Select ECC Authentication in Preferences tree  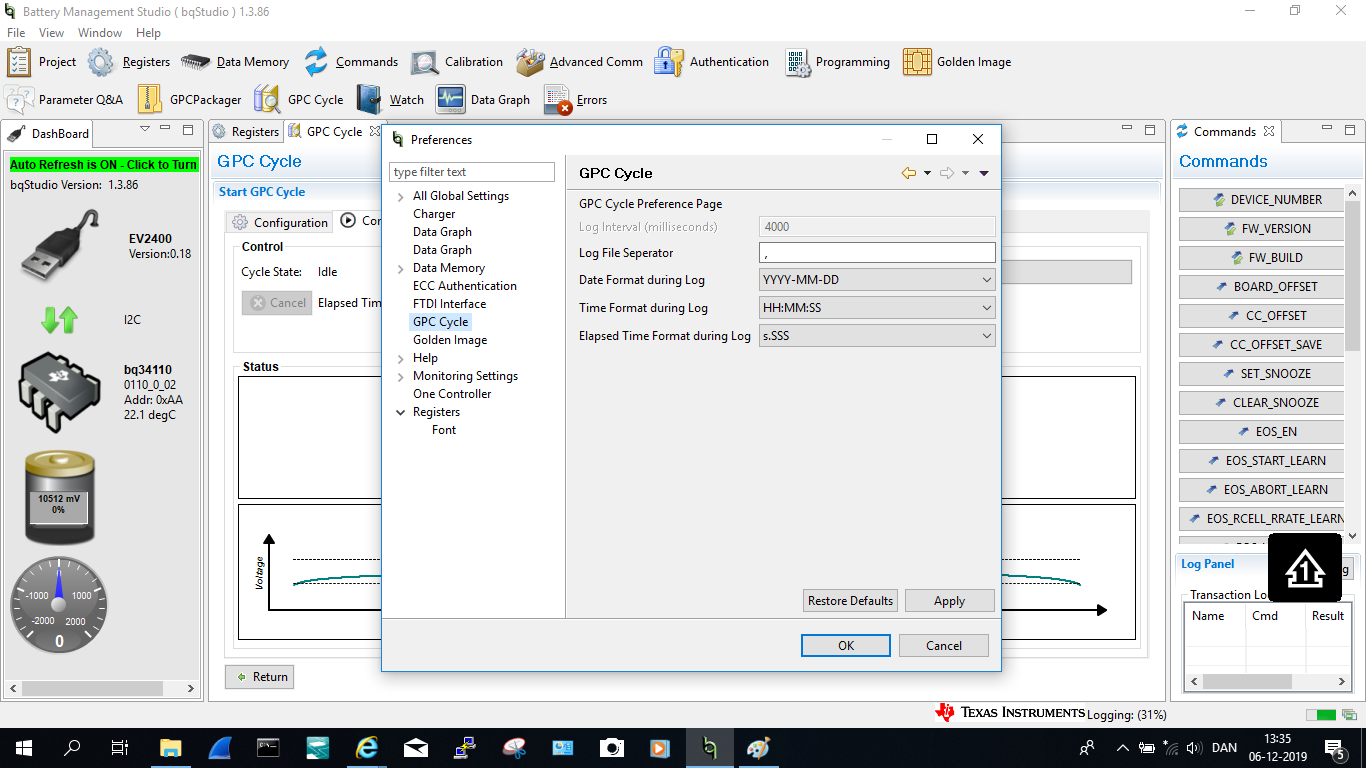point(465,286)
